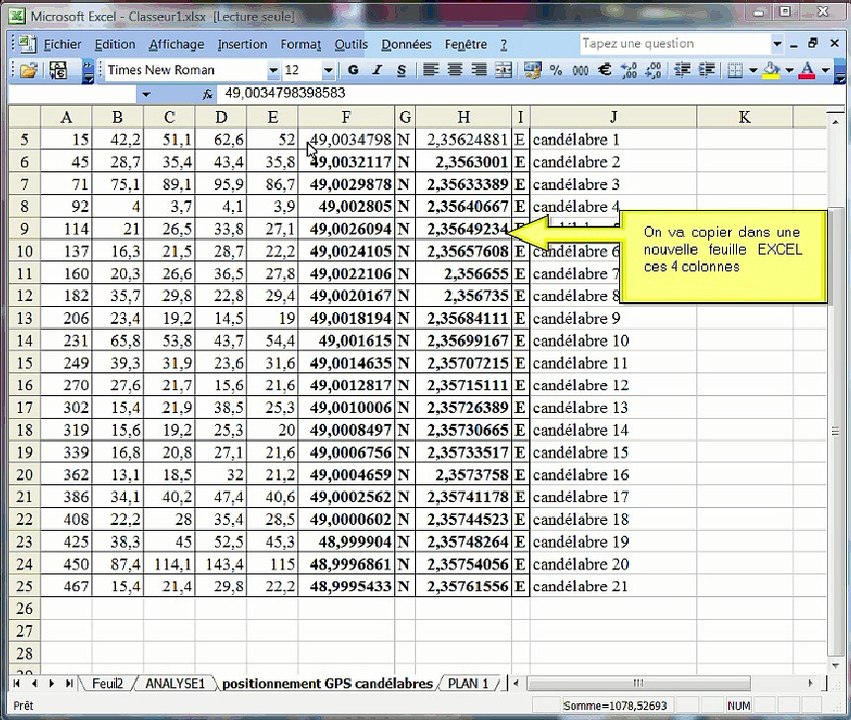Switch to Feuil2 sheet tab

(107, 684)
